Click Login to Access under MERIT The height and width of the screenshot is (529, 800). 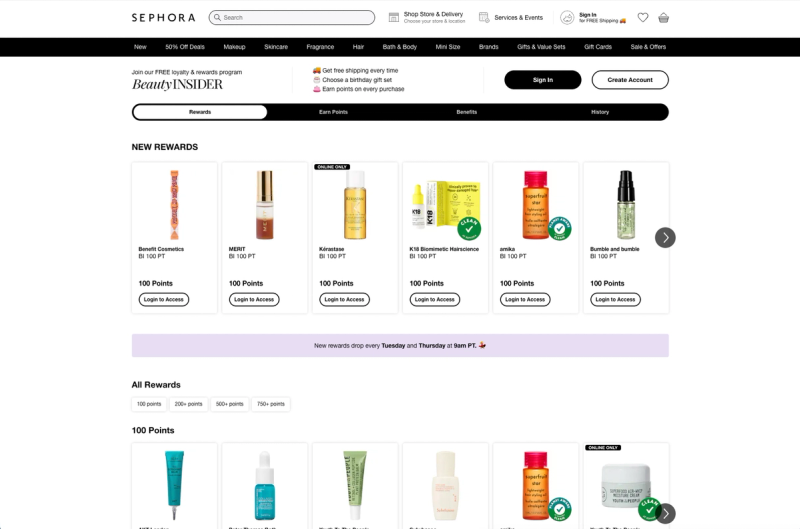tap(254, 299)
